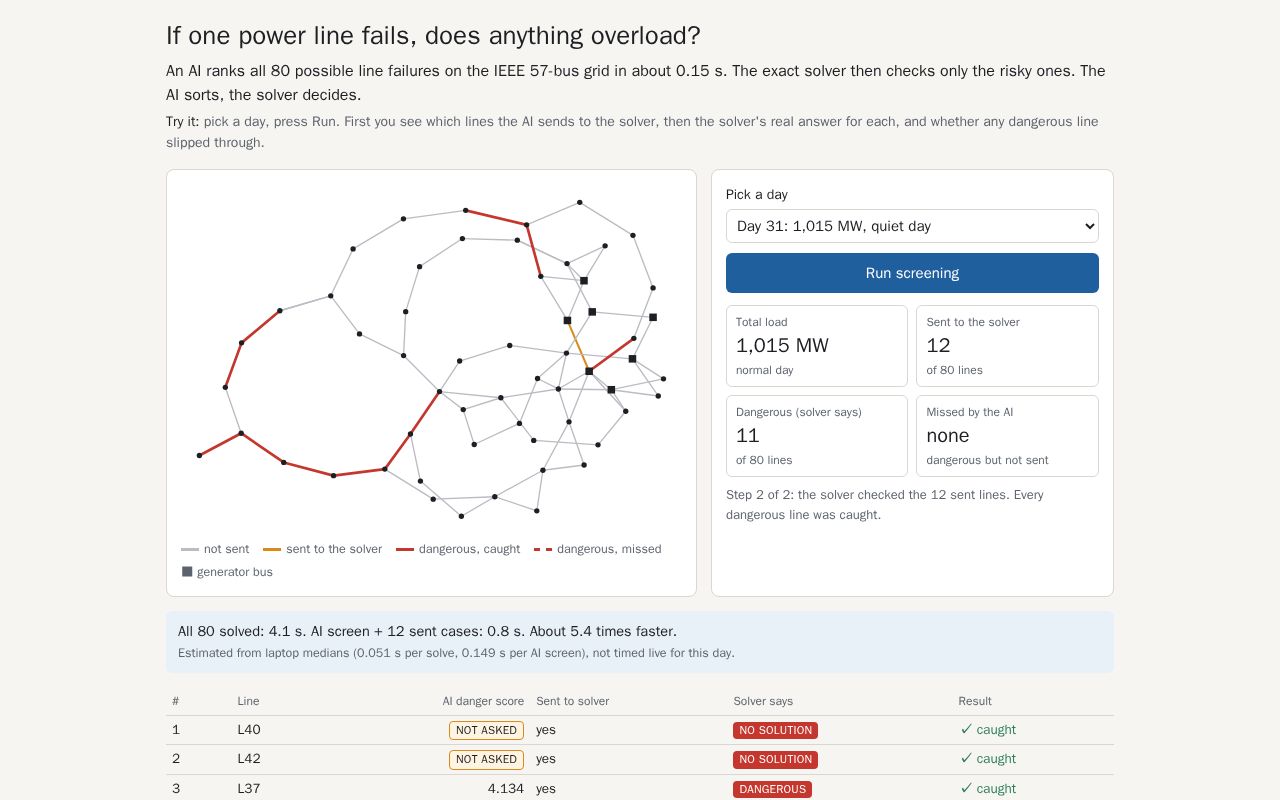Click the NOT ASKED badge in row L42

(x=486, y=759)
